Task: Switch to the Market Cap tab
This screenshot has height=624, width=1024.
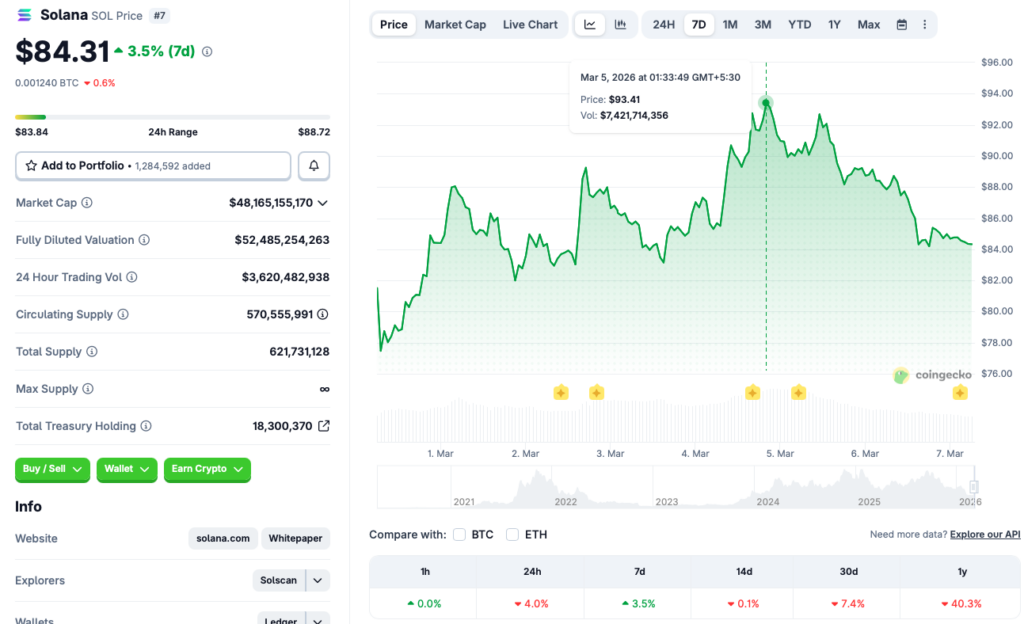Action: tap(455, 24)
